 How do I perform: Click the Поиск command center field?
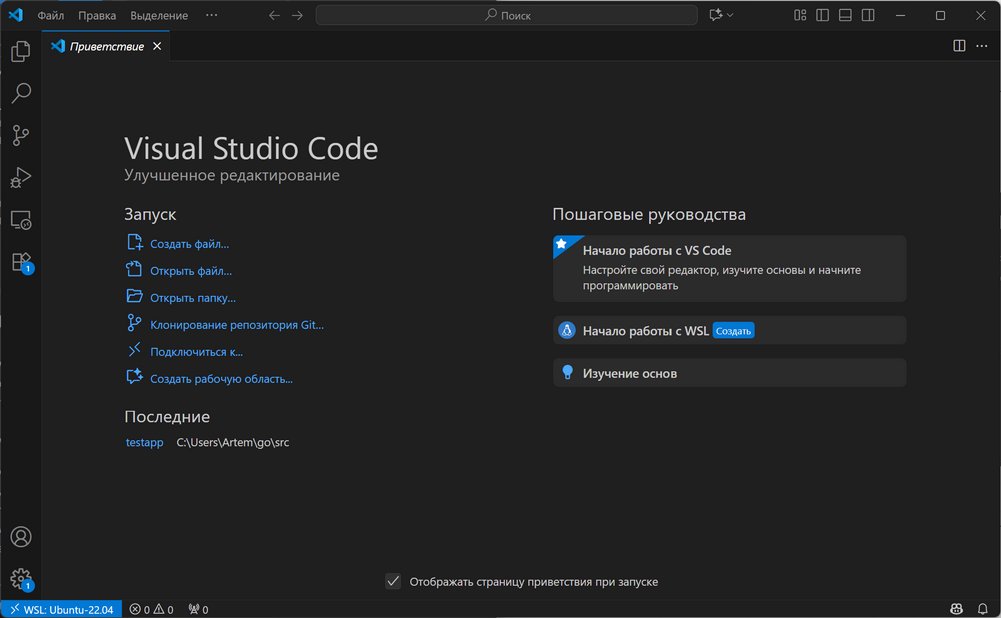coord(507,15)
